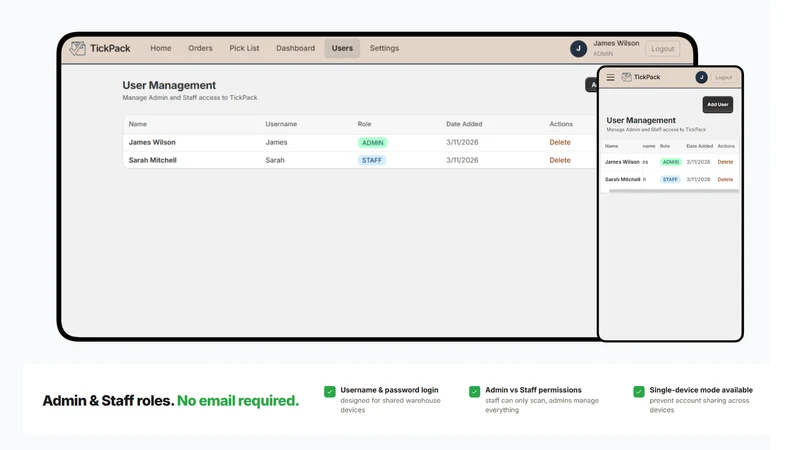This screenshot has height=450, width=800.
Task: Open the Home nav item
Action: (x=161, y=48)
